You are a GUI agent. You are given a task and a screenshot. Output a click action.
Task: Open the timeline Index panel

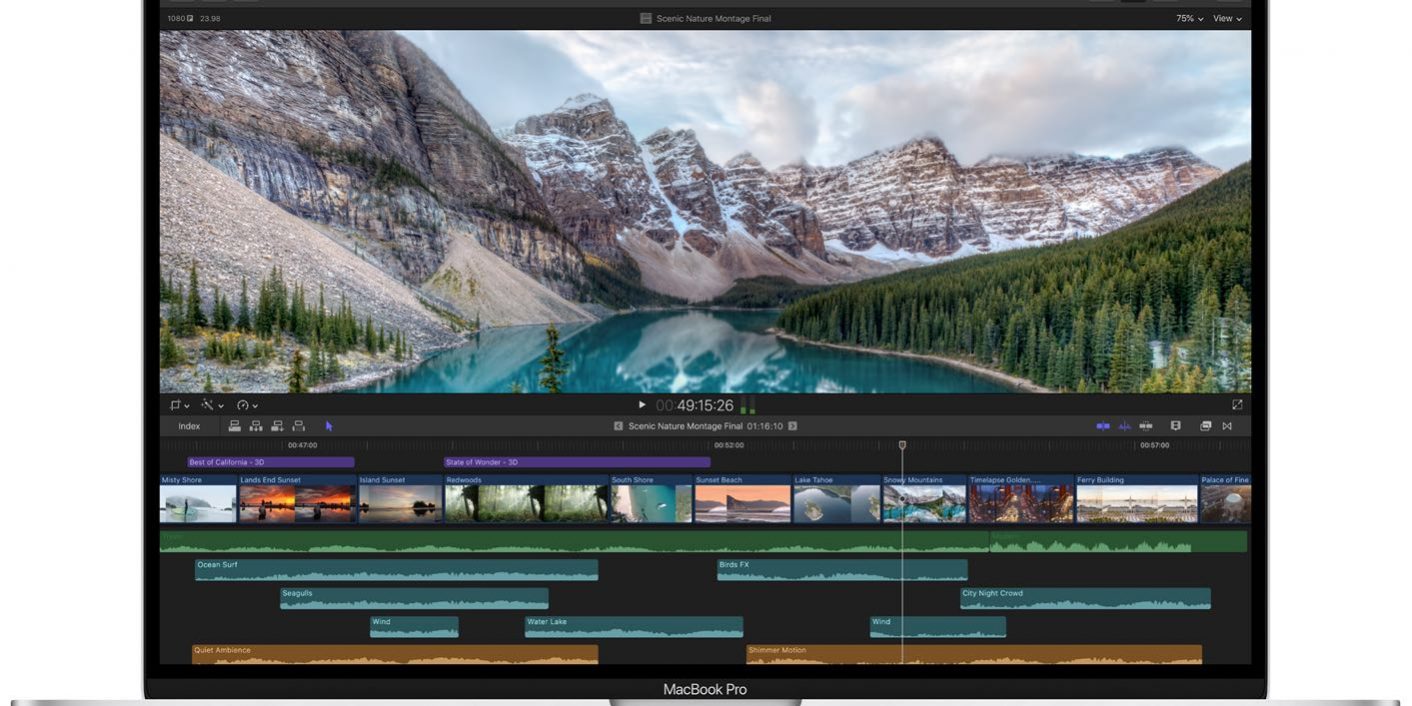coord(189,426)
